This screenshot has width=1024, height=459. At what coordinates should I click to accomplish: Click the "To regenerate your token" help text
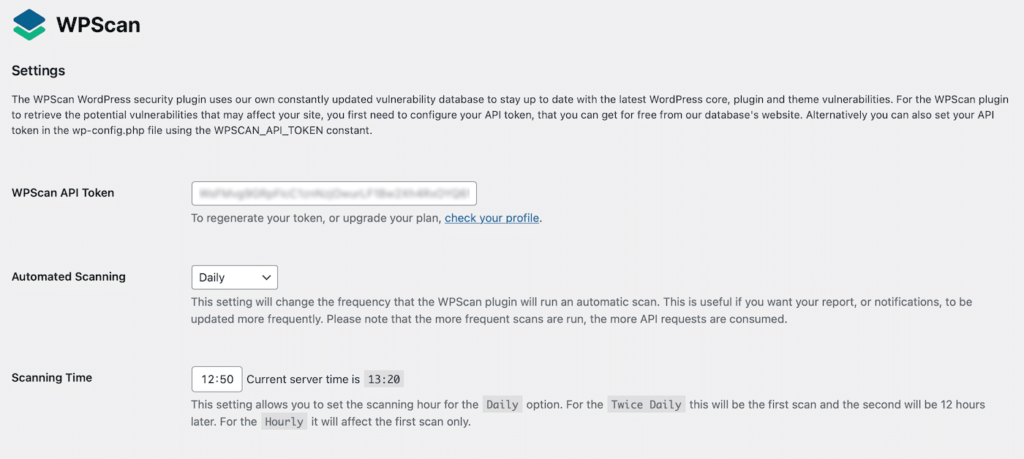point(316,218)
